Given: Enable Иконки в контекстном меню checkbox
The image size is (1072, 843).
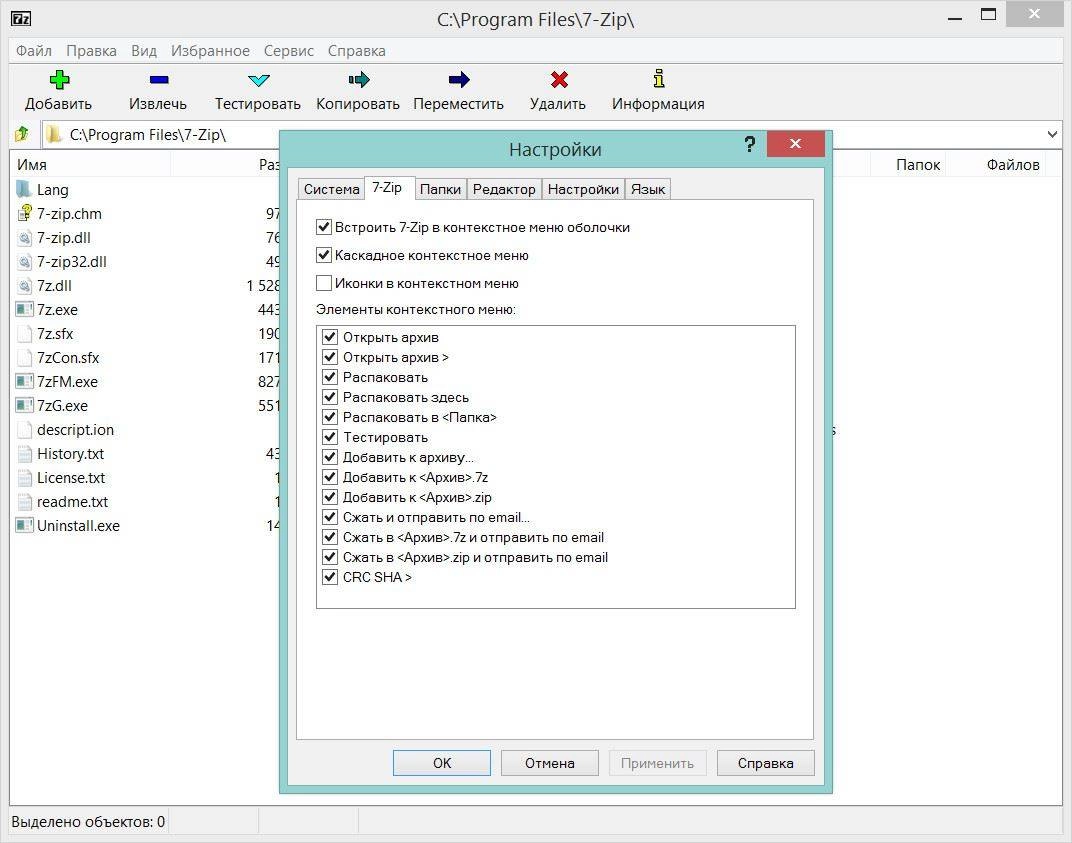Looking at the screenshot, I should (324, 283).
